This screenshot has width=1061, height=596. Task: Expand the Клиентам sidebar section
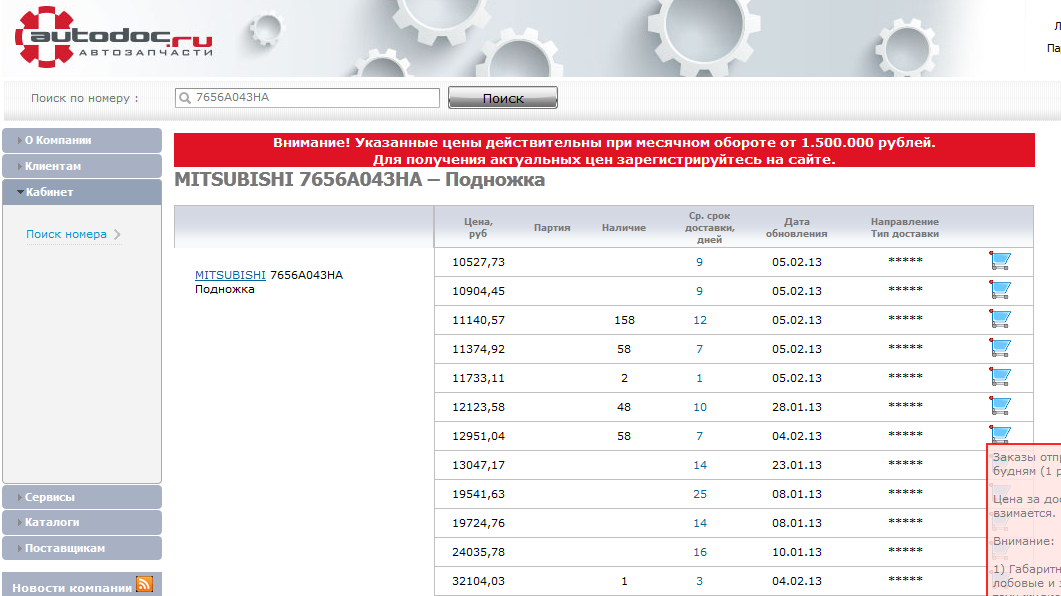[x=82, y=167]
